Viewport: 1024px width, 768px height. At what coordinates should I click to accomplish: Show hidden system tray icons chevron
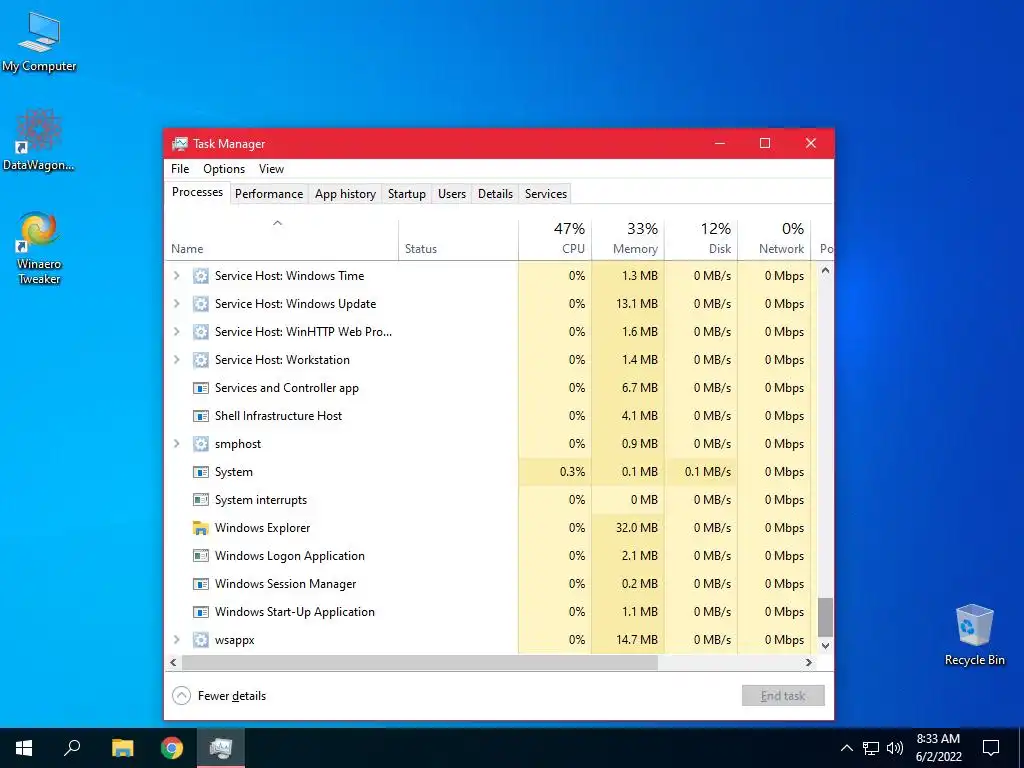[846, 748]
